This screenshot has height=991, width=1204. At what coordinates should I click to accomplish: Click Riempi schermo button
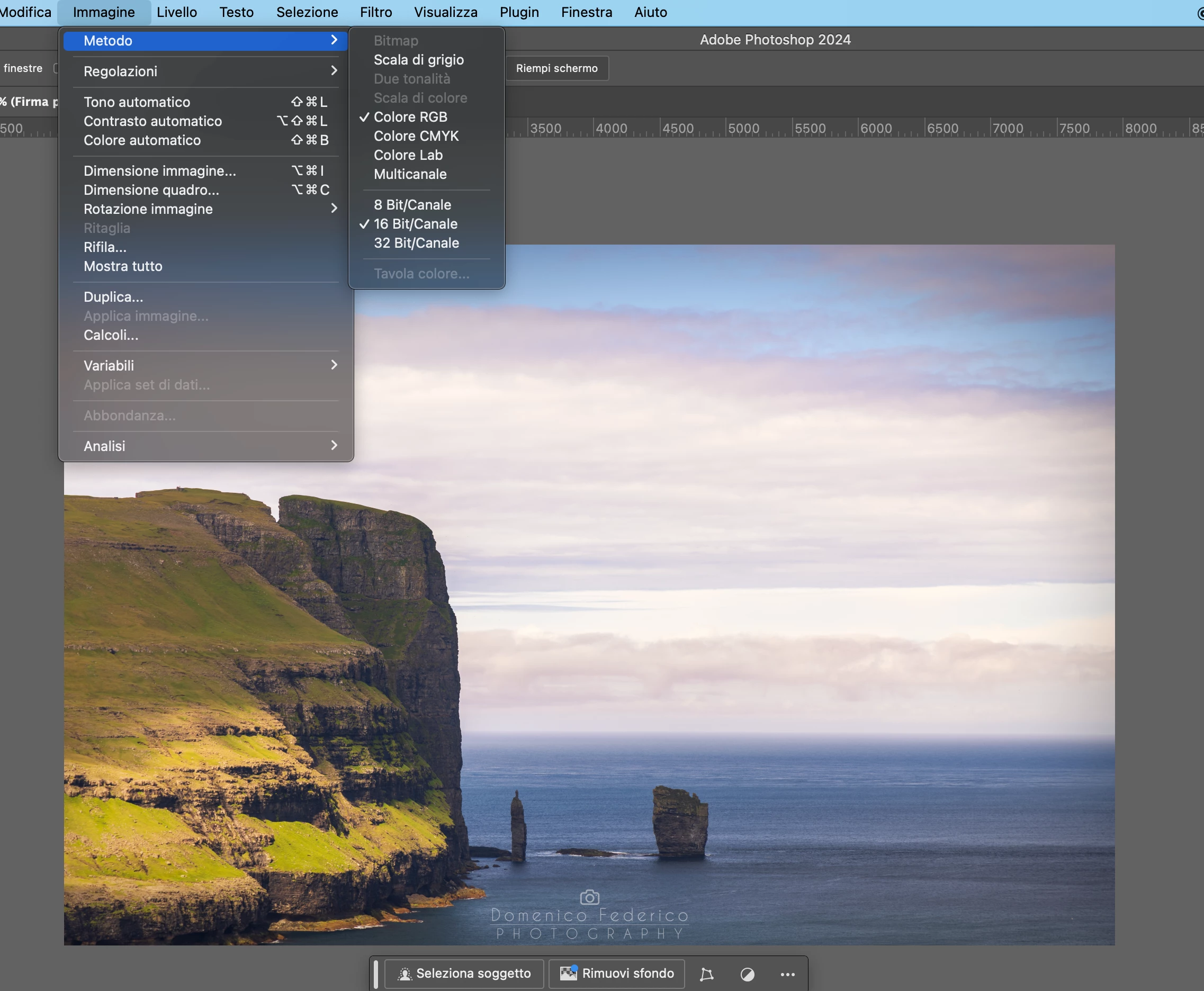coord(556,68)
